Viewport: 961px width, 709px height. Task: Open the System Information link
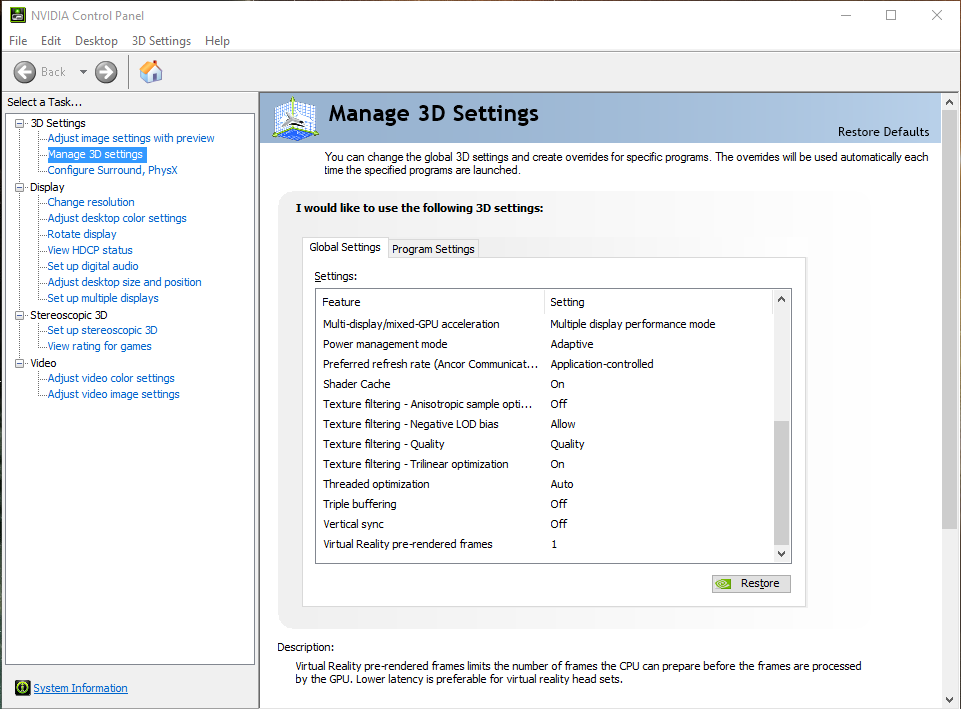click(x=80, y=688)
